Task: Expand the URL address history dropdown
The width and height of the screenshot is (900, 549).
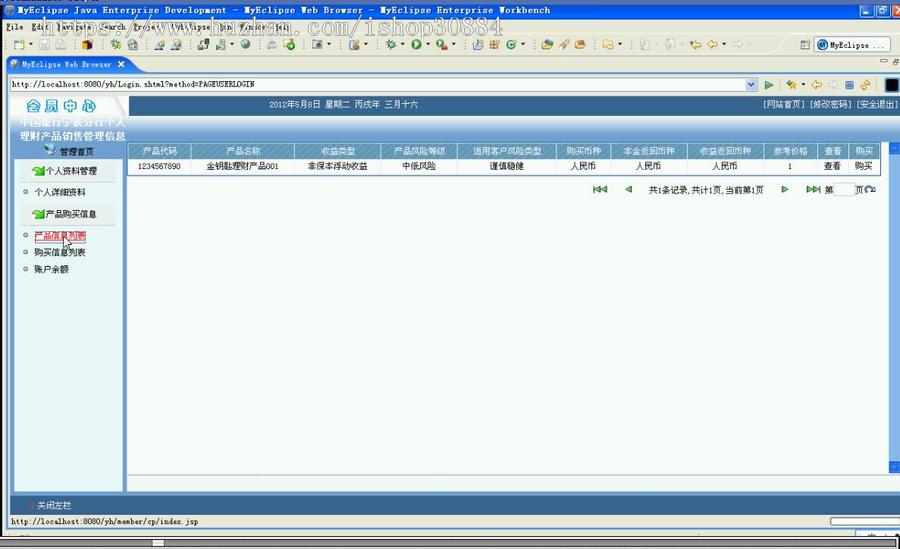Action: pos(751,84)
